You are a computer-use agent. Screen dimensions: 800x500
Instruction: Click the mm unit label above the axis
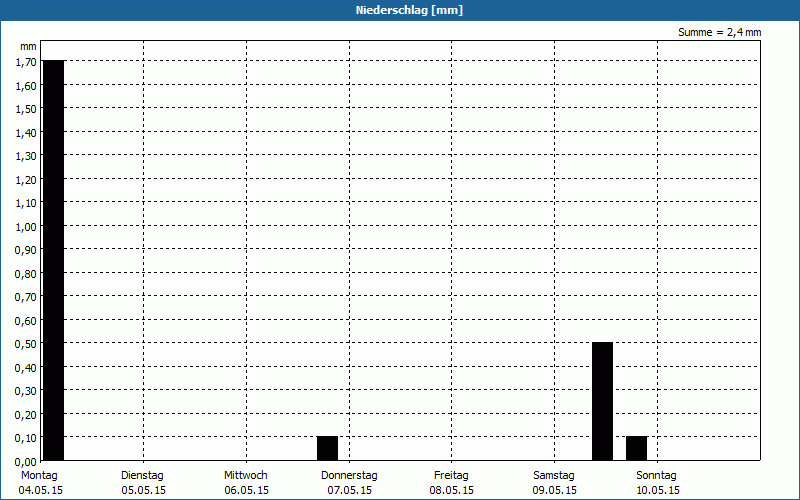(28, 47)
